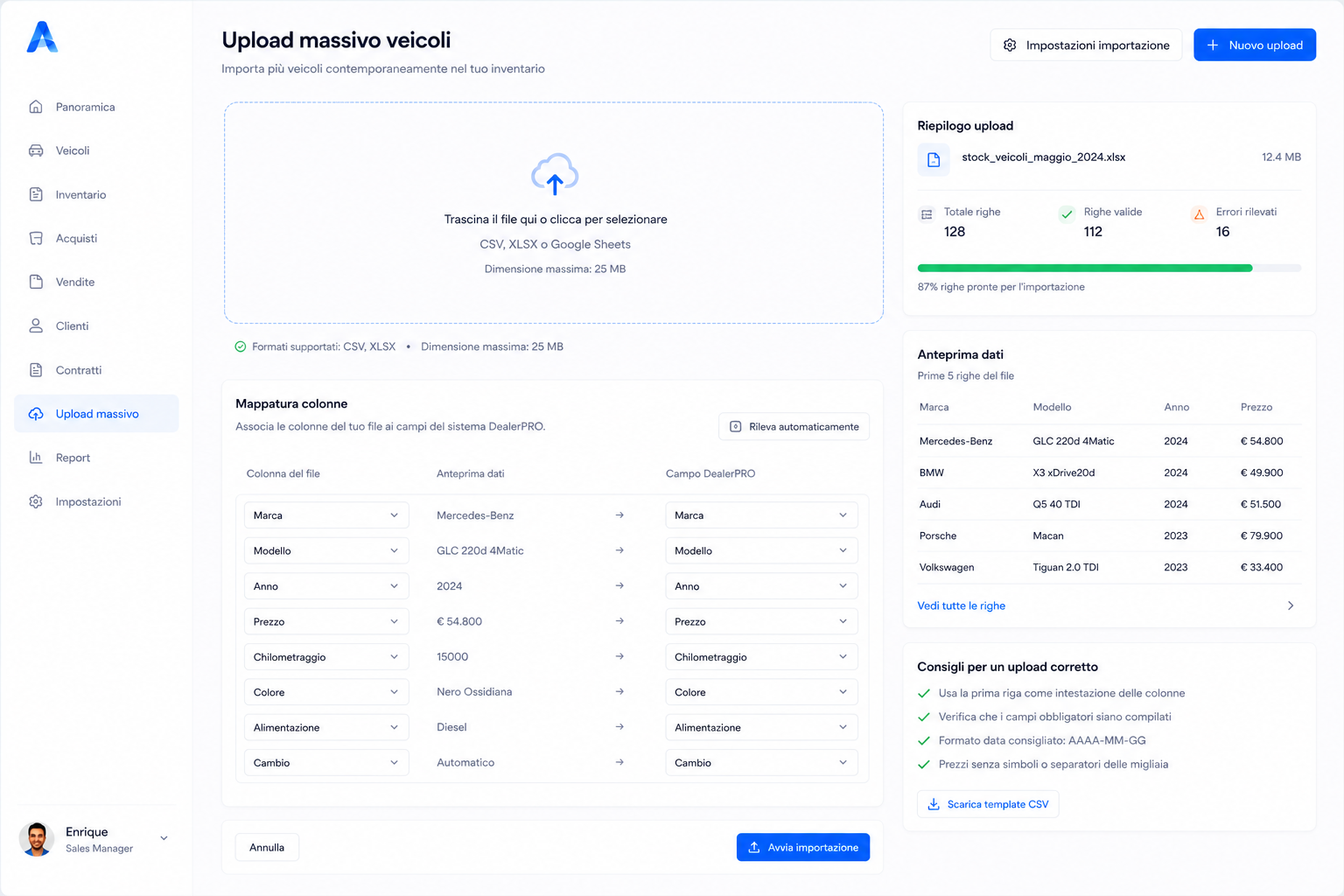Click the Errori rilevati warning icon
Screen dimensions: 1344x896
[x=1199, y=214]
